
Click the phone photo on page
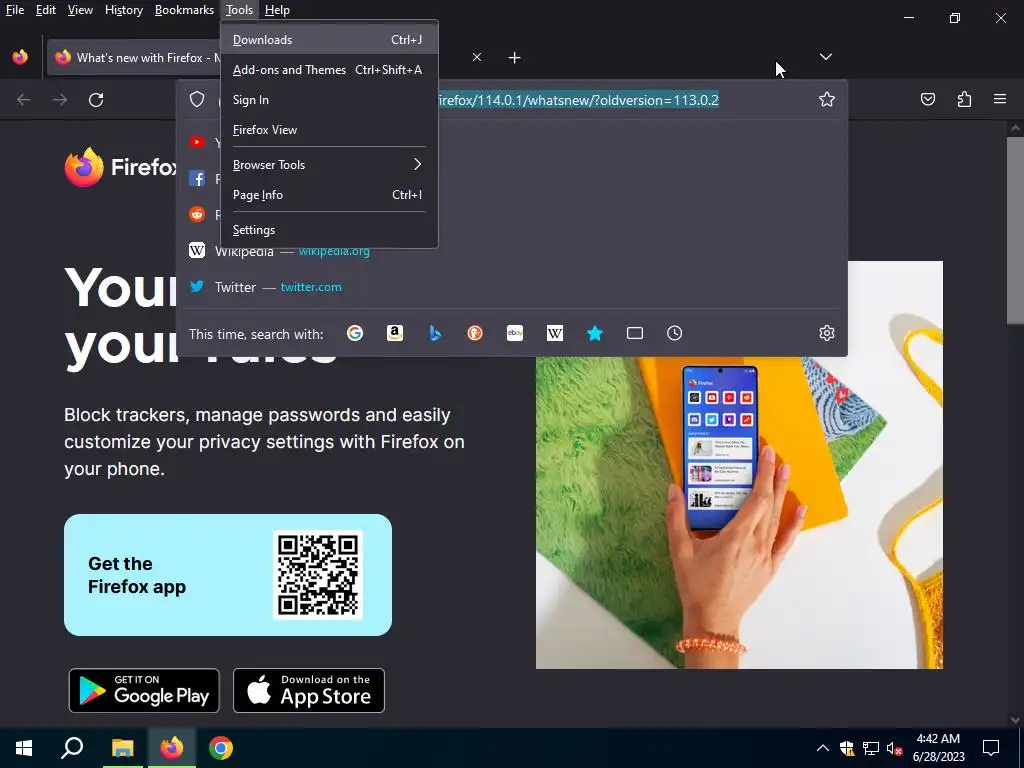(x=739, y=513)
